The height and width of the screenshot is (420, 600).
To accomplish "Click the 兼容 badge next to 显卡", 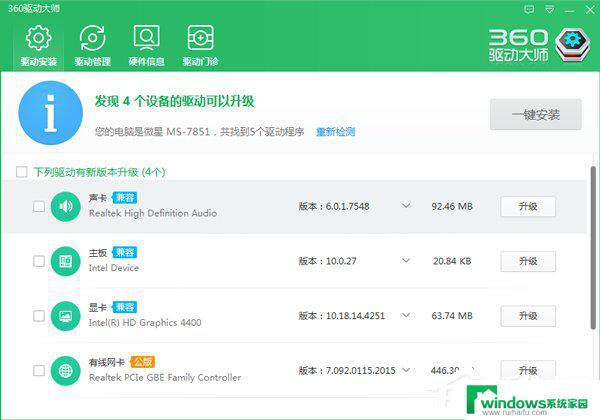I will click(x=124, y=307).
